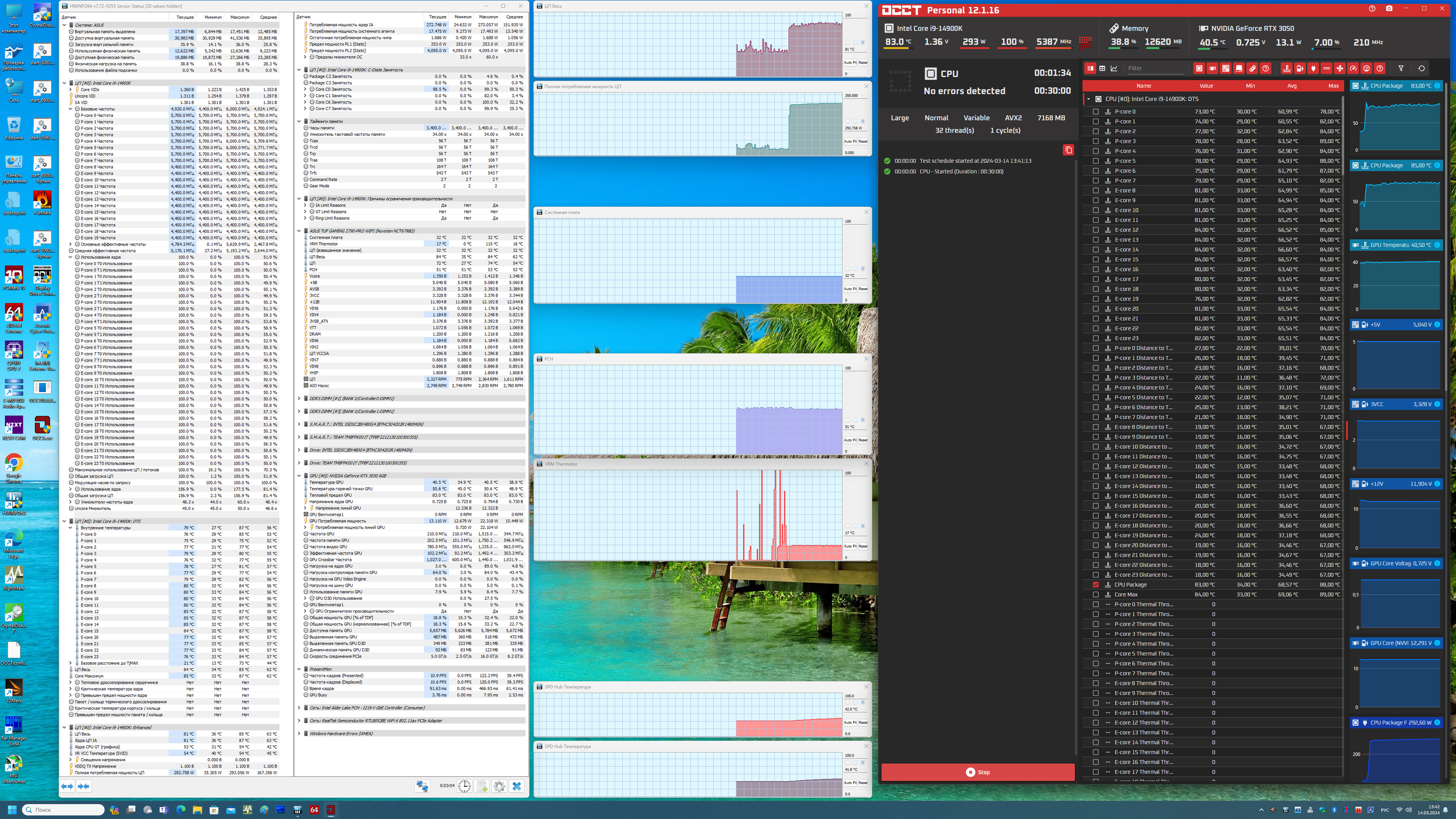Uncheck the CPU Package checkbox in OCCT
The height and width of the screenshot is (819, 1456).
click(x=1095, y=585)
